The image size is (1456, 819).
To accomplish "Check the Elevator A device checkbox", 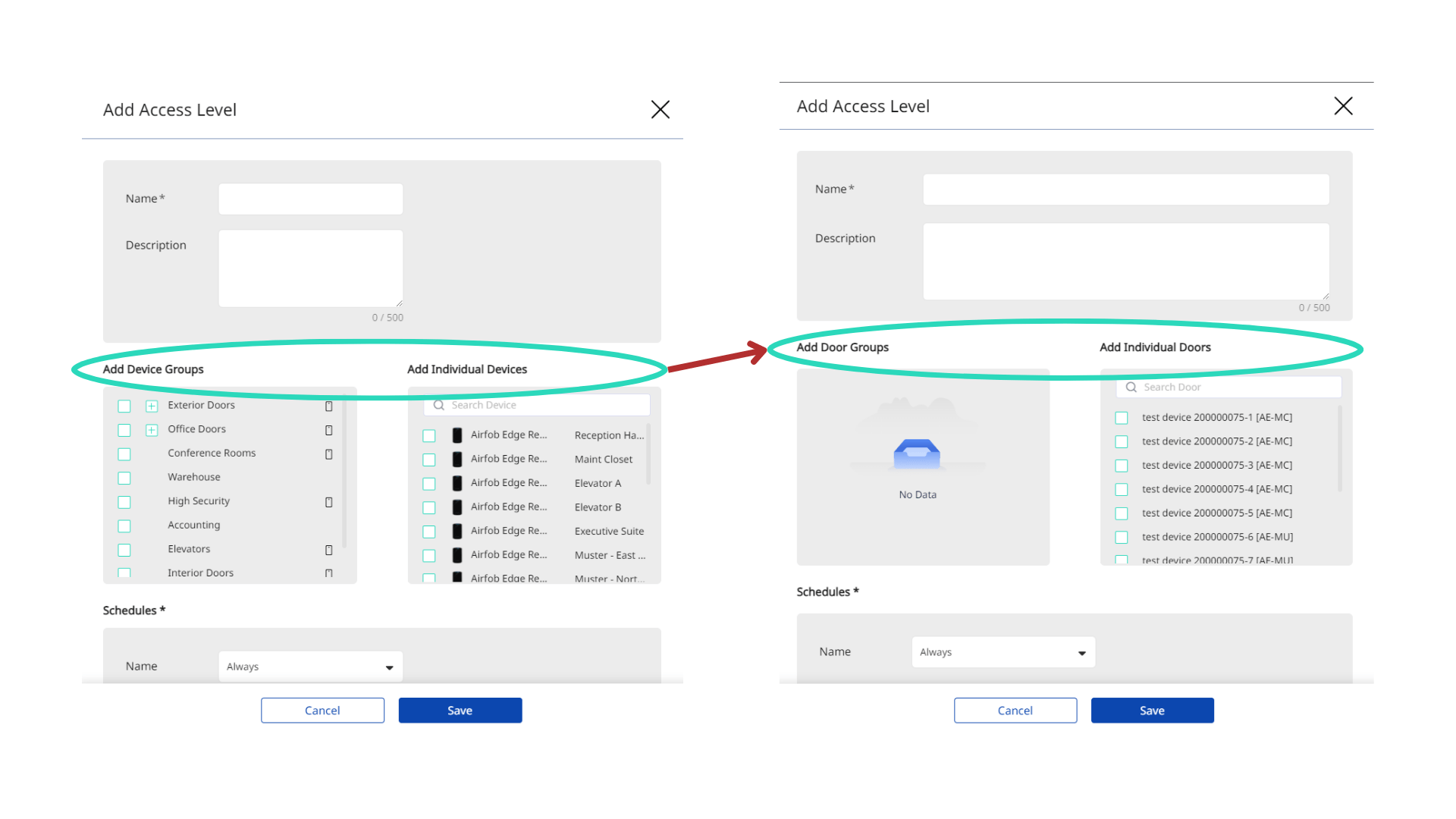I will tap(429, 484).
